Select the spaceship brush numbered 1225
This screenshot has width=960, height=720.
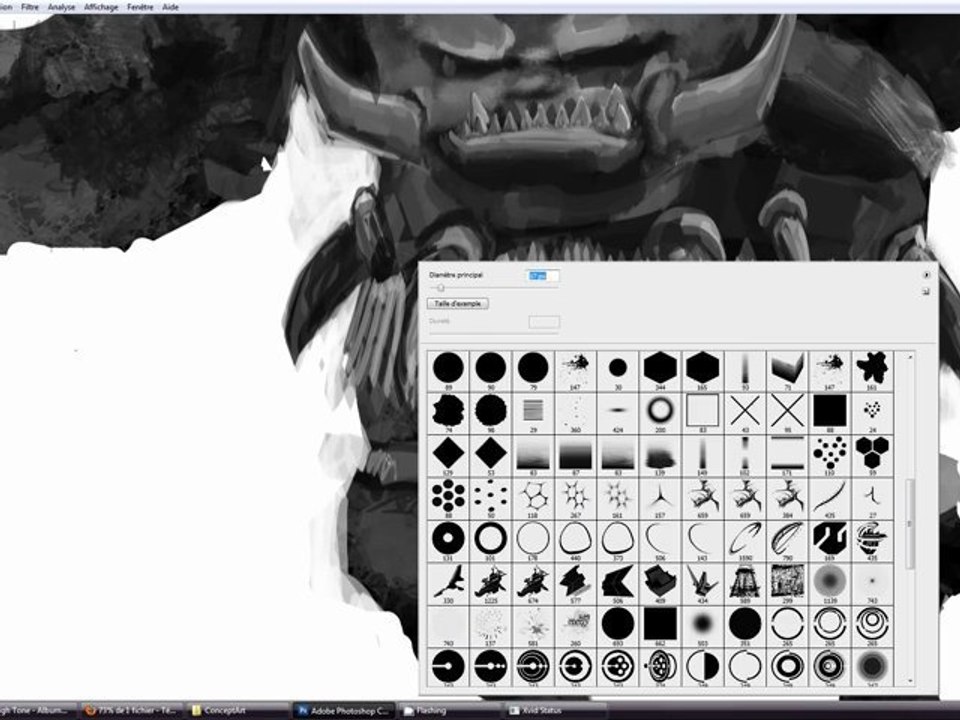[x=490, y=583]
